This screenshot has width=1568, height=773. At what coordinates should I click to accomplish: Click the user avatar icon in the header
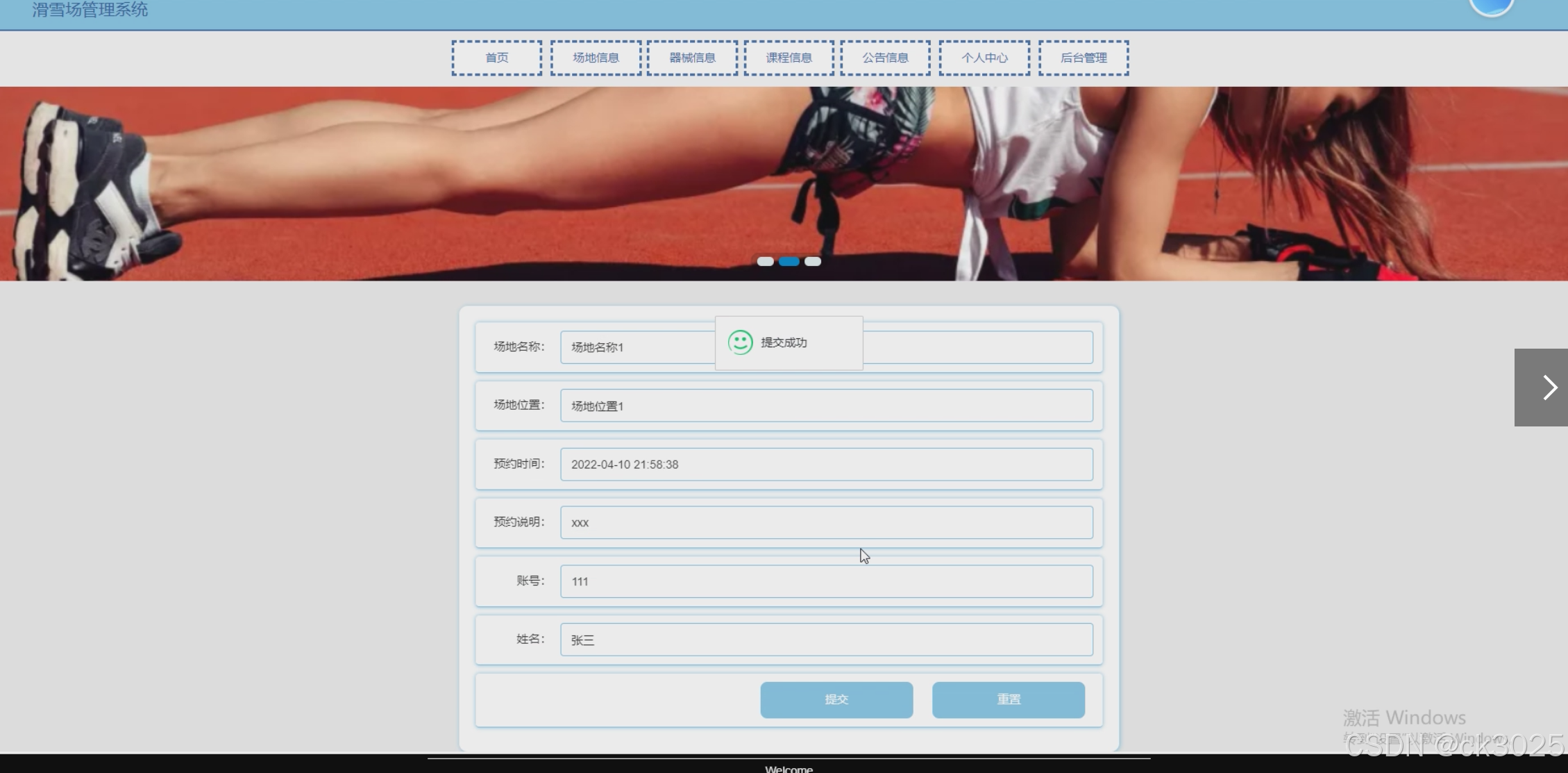pos(1491,7)
